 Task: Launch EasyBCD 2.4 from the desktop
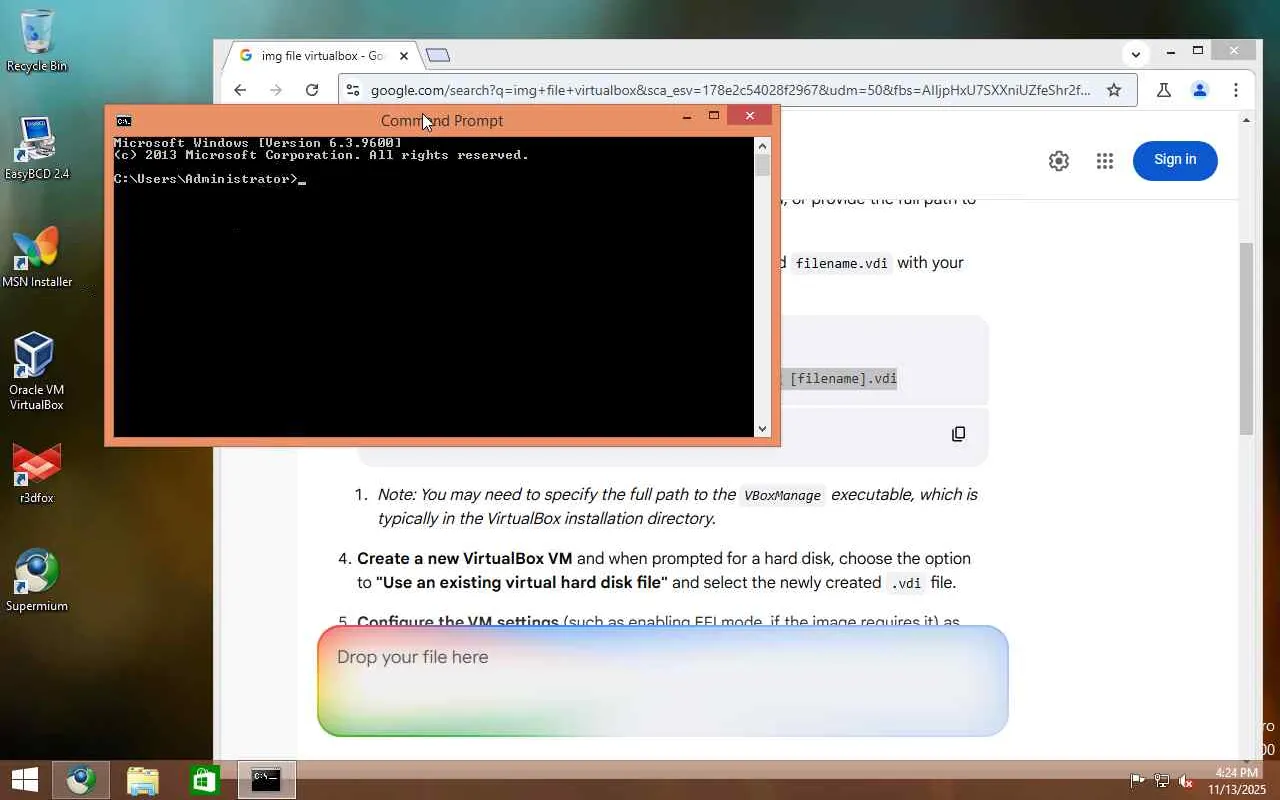[x=37, y=148]
